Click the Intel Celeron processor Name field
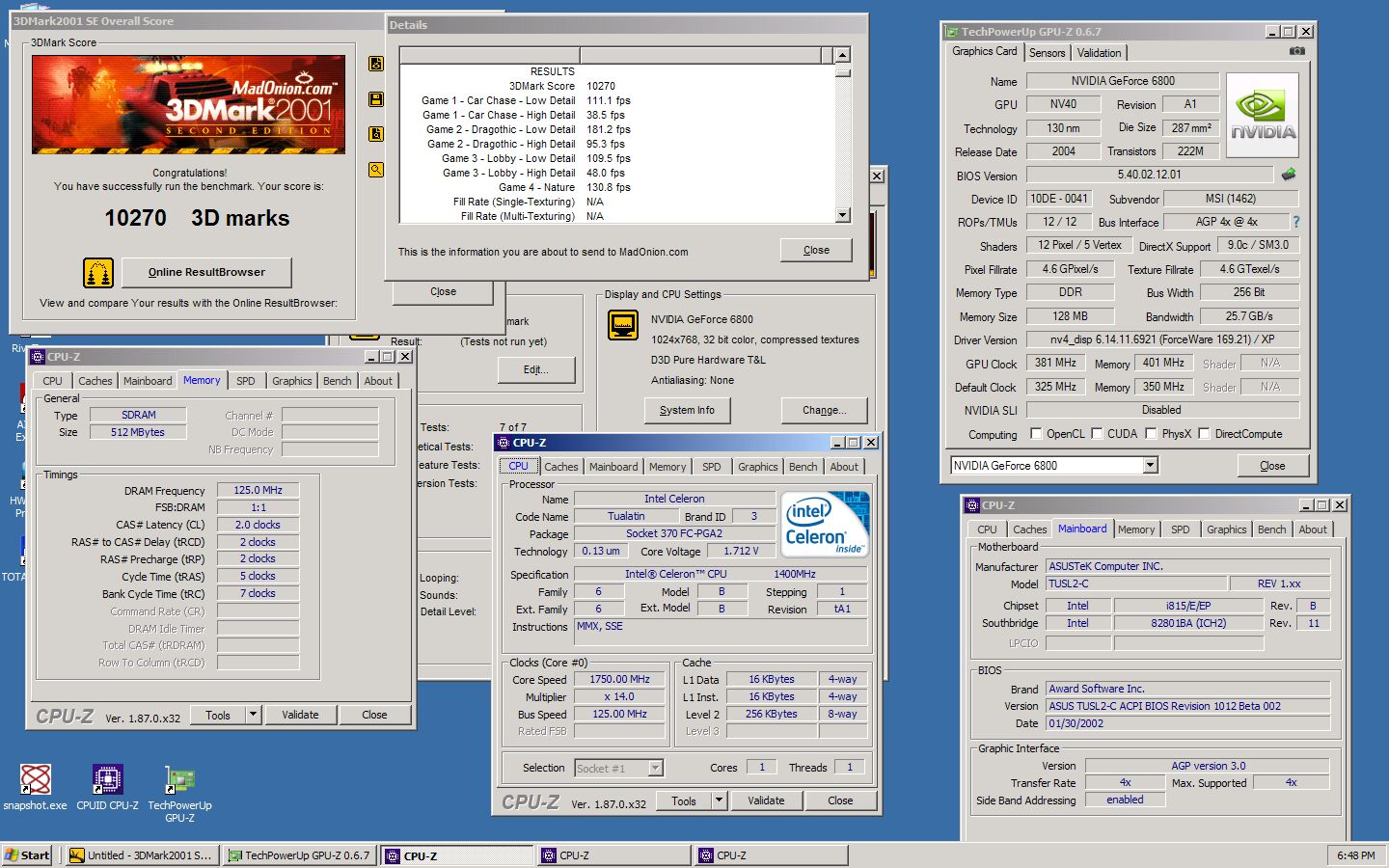This screenshot has width=1389, height=868. pos(674,499)
